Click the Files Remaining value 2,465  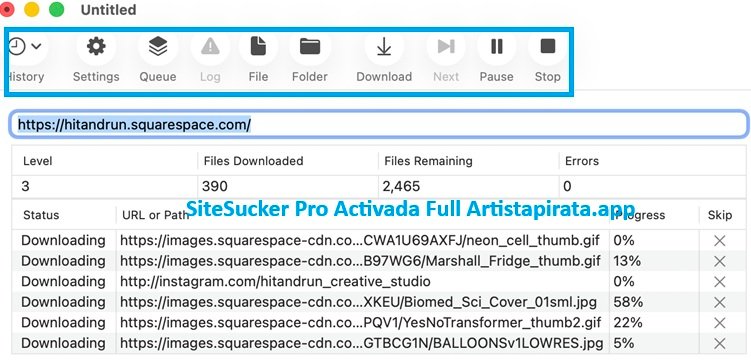click(402, 186)
